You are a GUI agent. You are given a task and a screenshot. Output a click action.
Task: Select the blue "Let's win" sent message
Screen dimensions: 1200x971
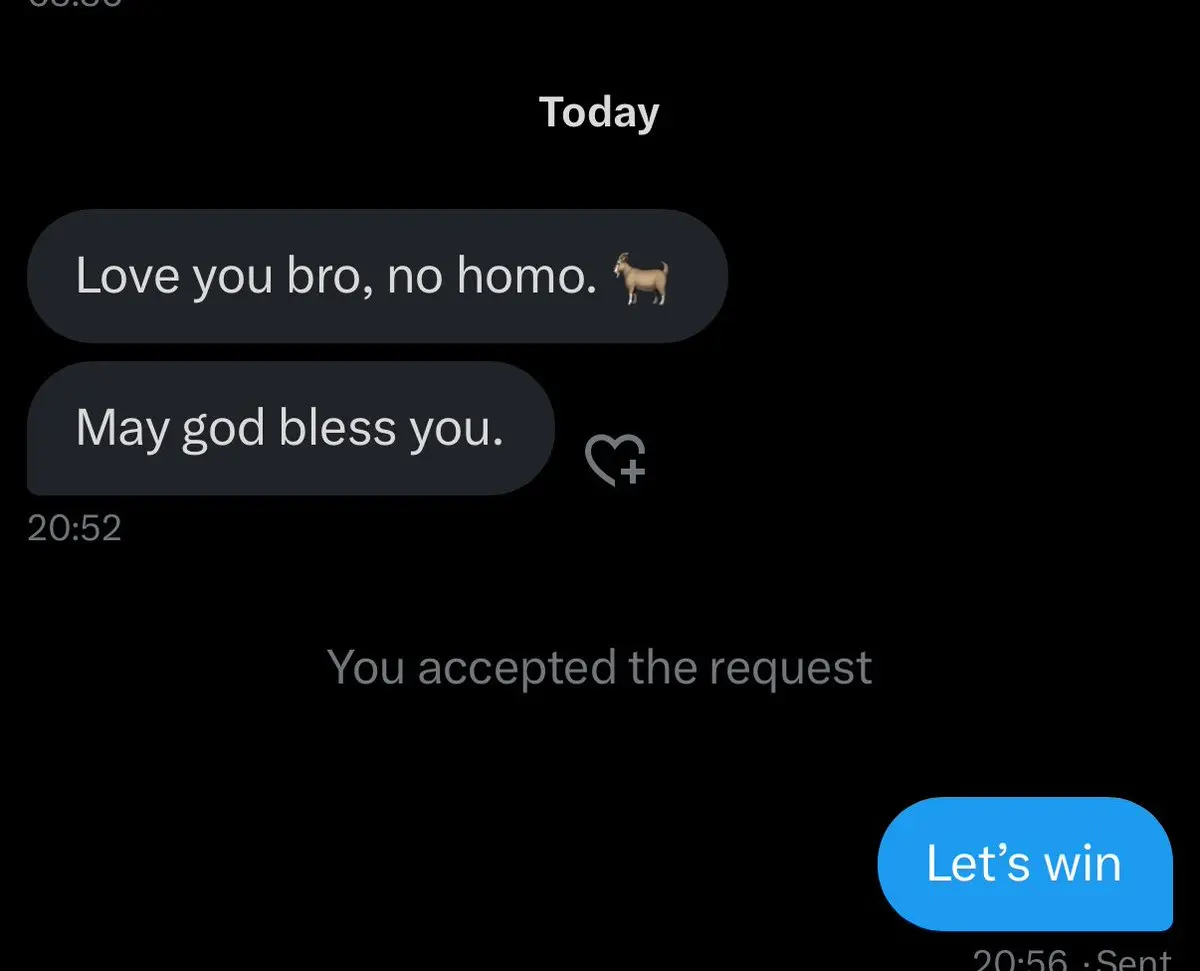click(1025, 864)
